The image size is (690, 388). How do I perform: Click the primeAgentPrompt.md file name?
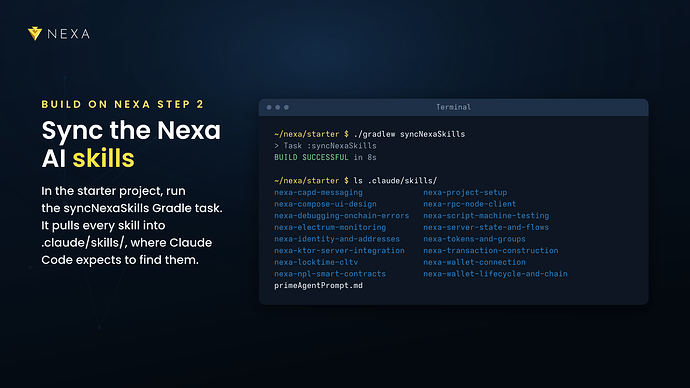[318, 286]
